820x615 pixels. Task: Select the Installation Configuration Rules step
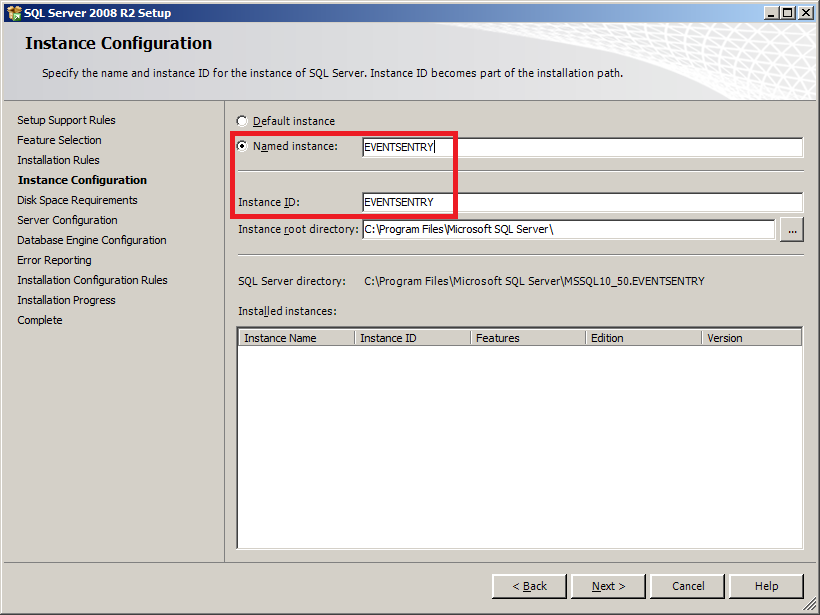click(x=92, y=280)
